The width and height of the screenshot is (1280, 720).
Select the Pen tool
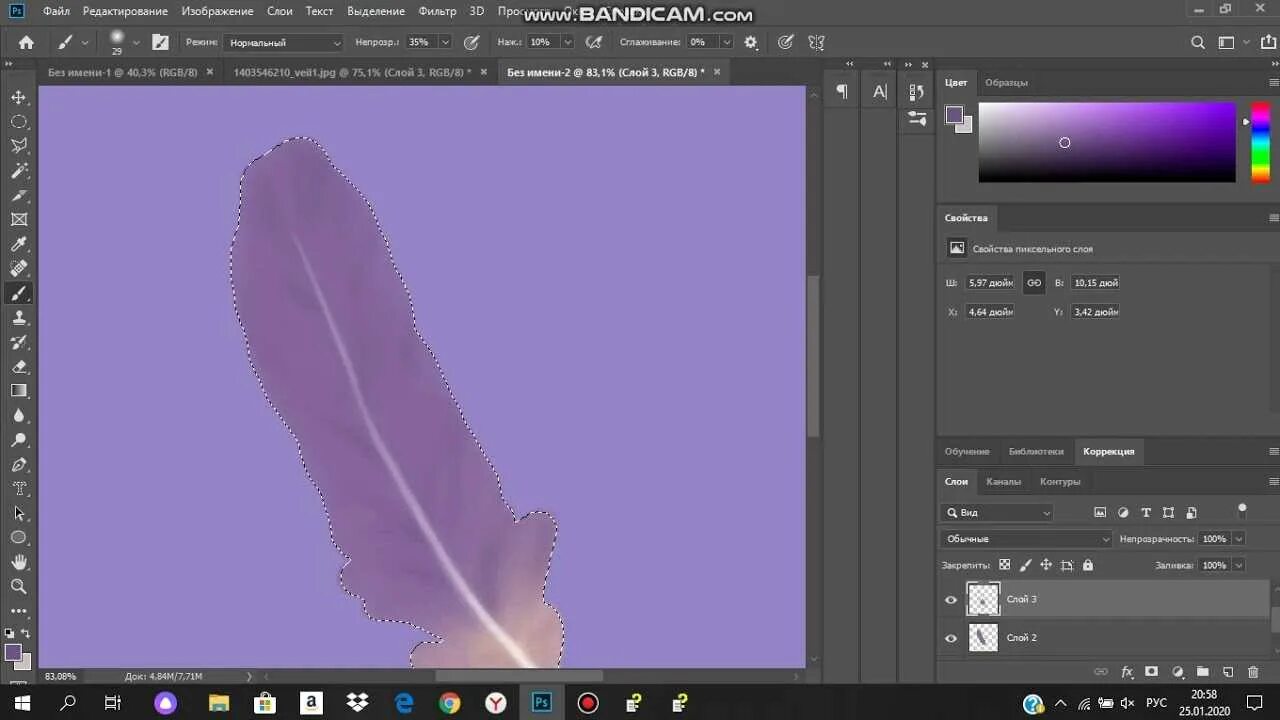(x=19, y=465)
